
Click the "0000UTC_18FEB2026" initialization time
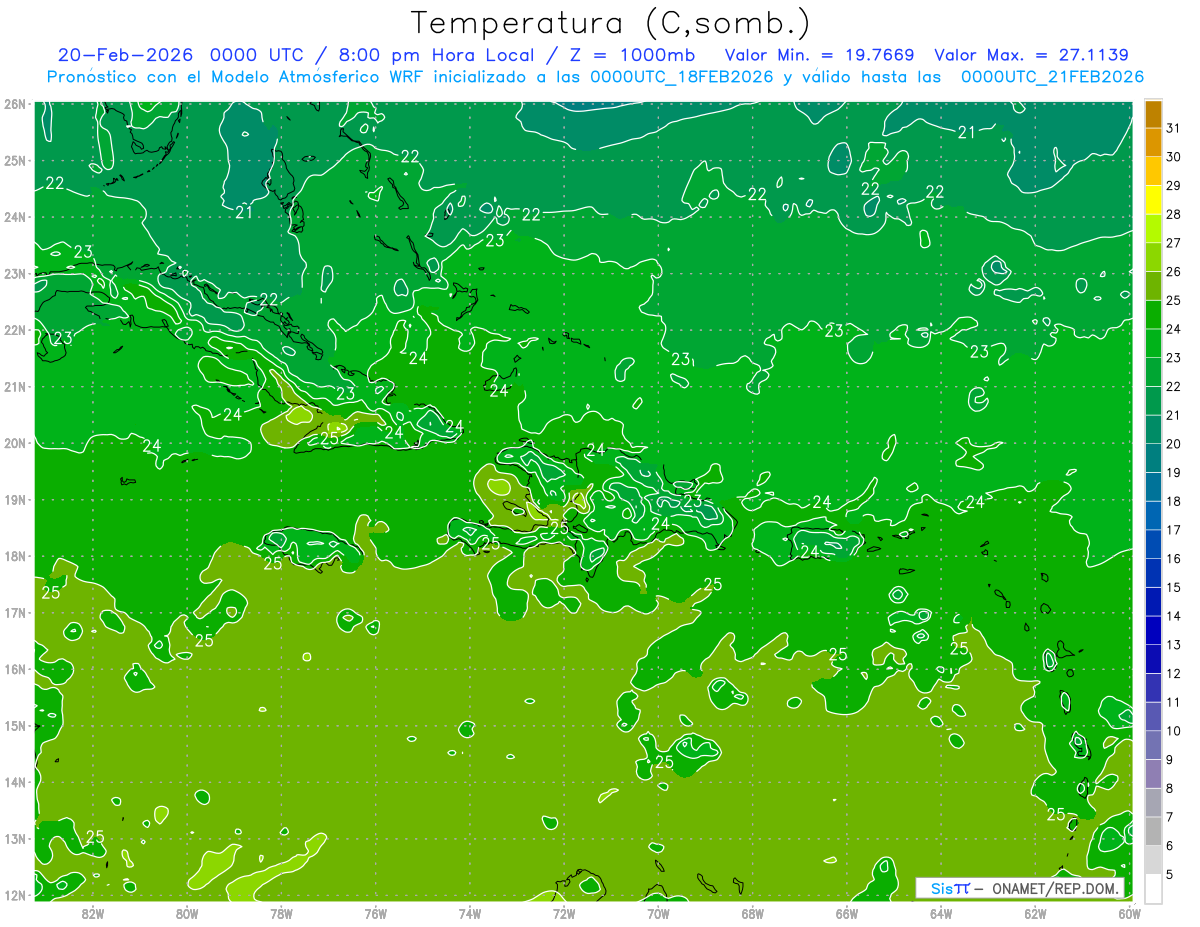tap(682, 77)
